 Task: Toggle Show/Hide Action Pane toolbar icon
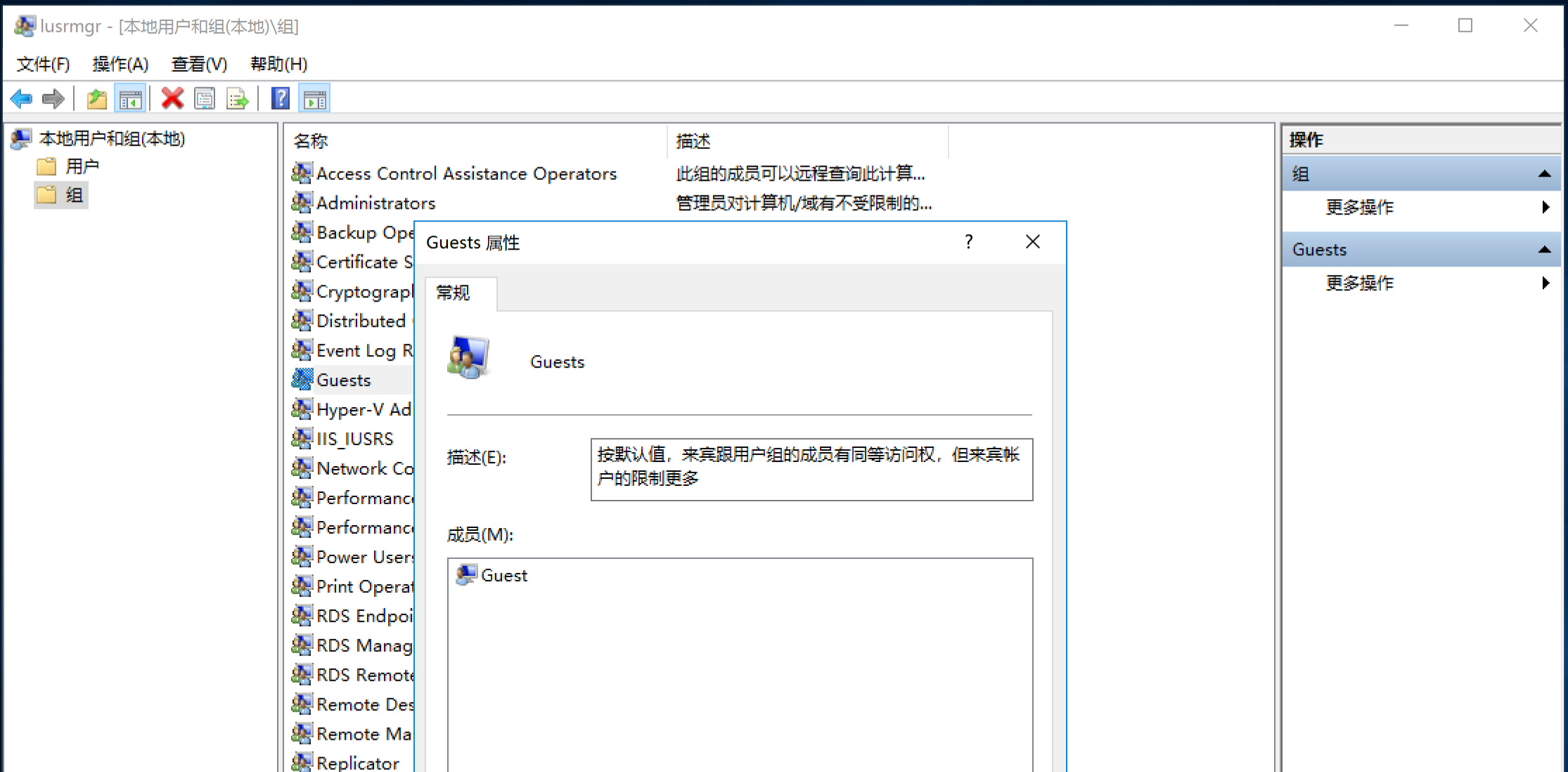point(314,99)
